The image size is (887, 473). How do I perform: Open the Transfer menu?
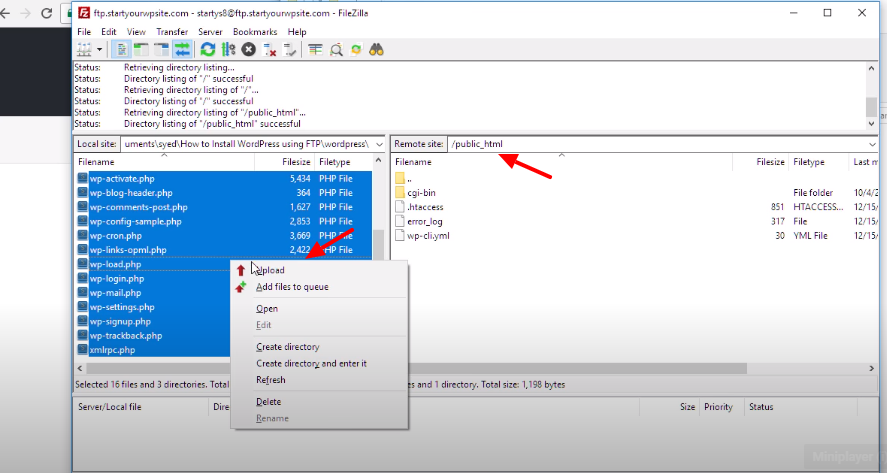coord(172,32)
